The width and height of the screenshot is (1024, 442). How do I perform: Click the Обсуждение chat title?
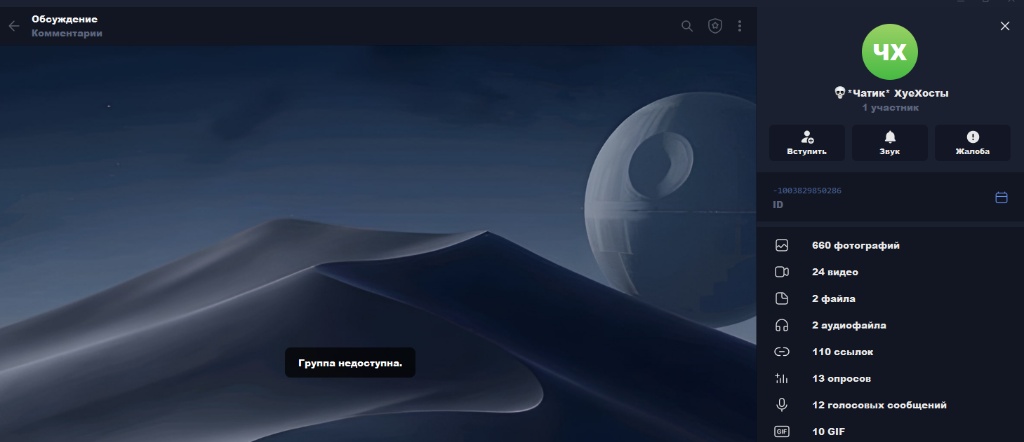[65, 20]
